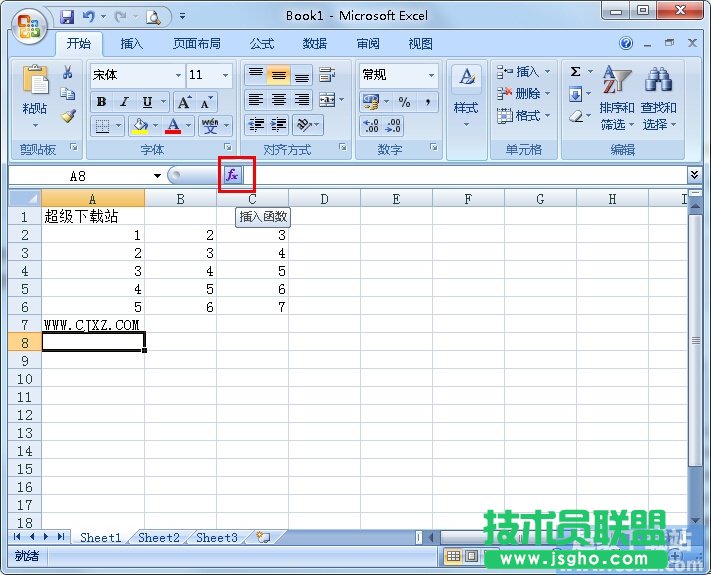711x575 pixels.
Task: Insert a new worksheet tab button
Action: point(263,537)
